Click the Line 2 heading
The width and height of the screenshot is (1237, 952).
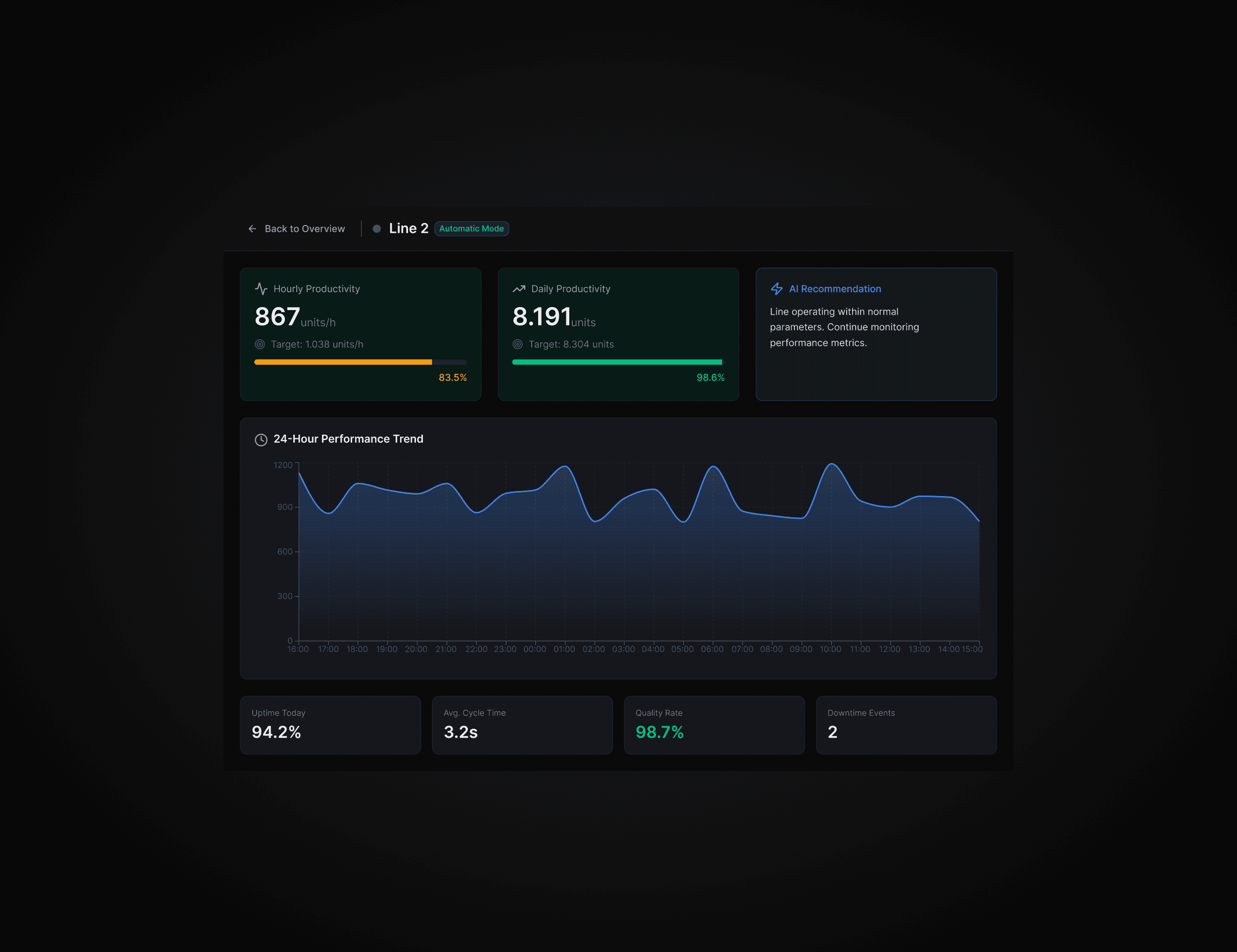click(409, 228)
